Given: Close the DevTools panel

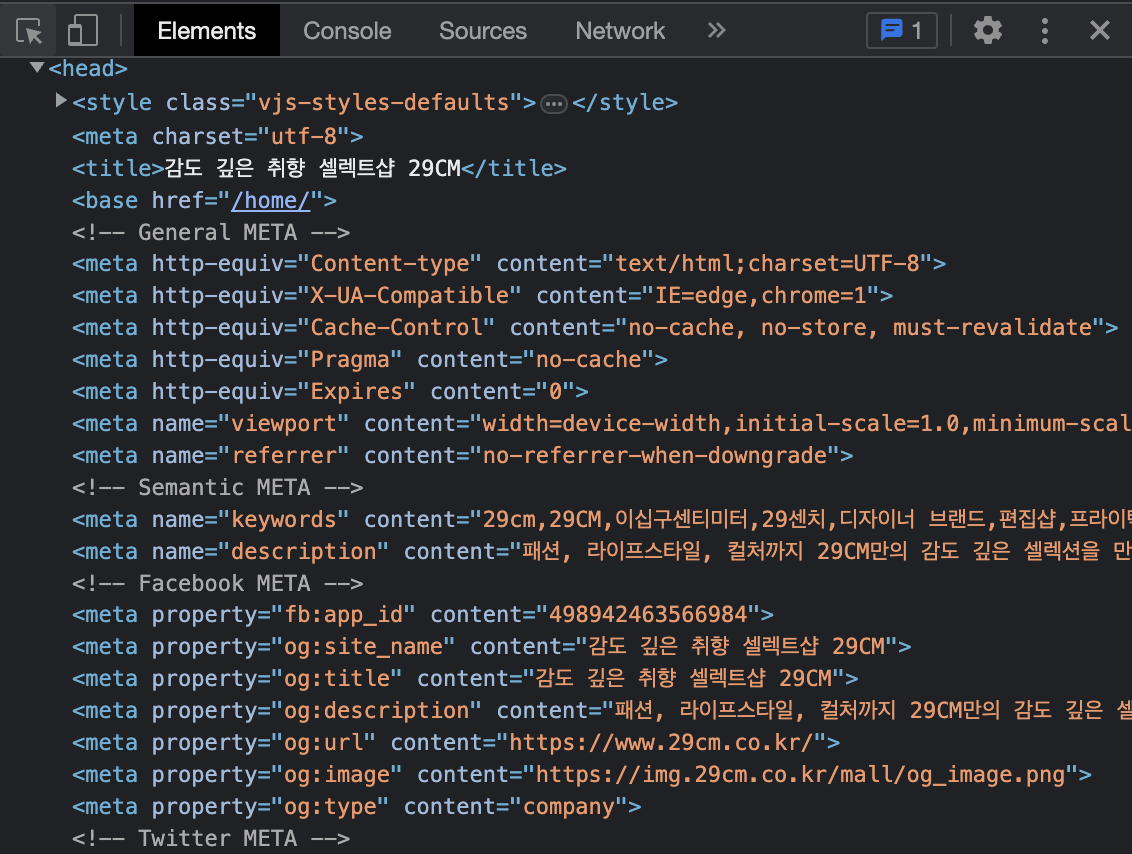Looking at the screenshot, I should coord(1100,30).
